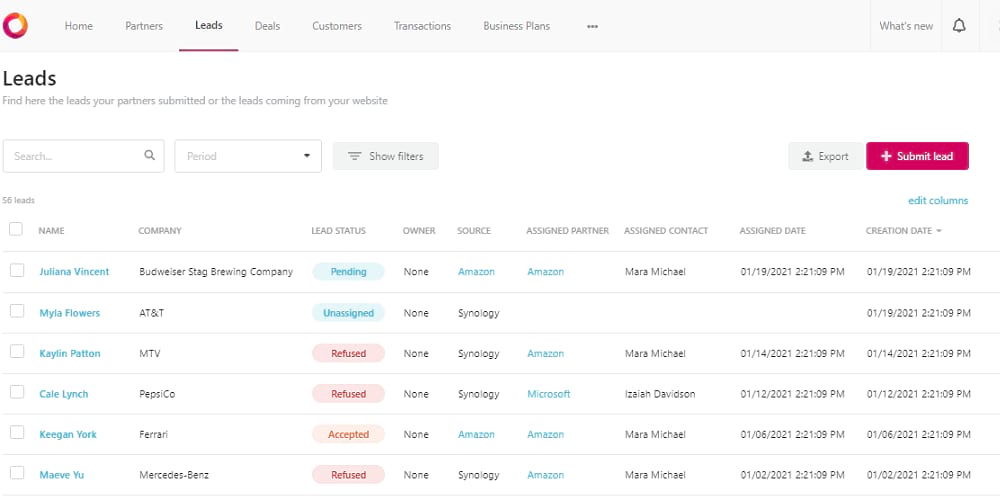Select the Leads tab
The height and width of the screenshot is (500, 1000).
[209, 26]
